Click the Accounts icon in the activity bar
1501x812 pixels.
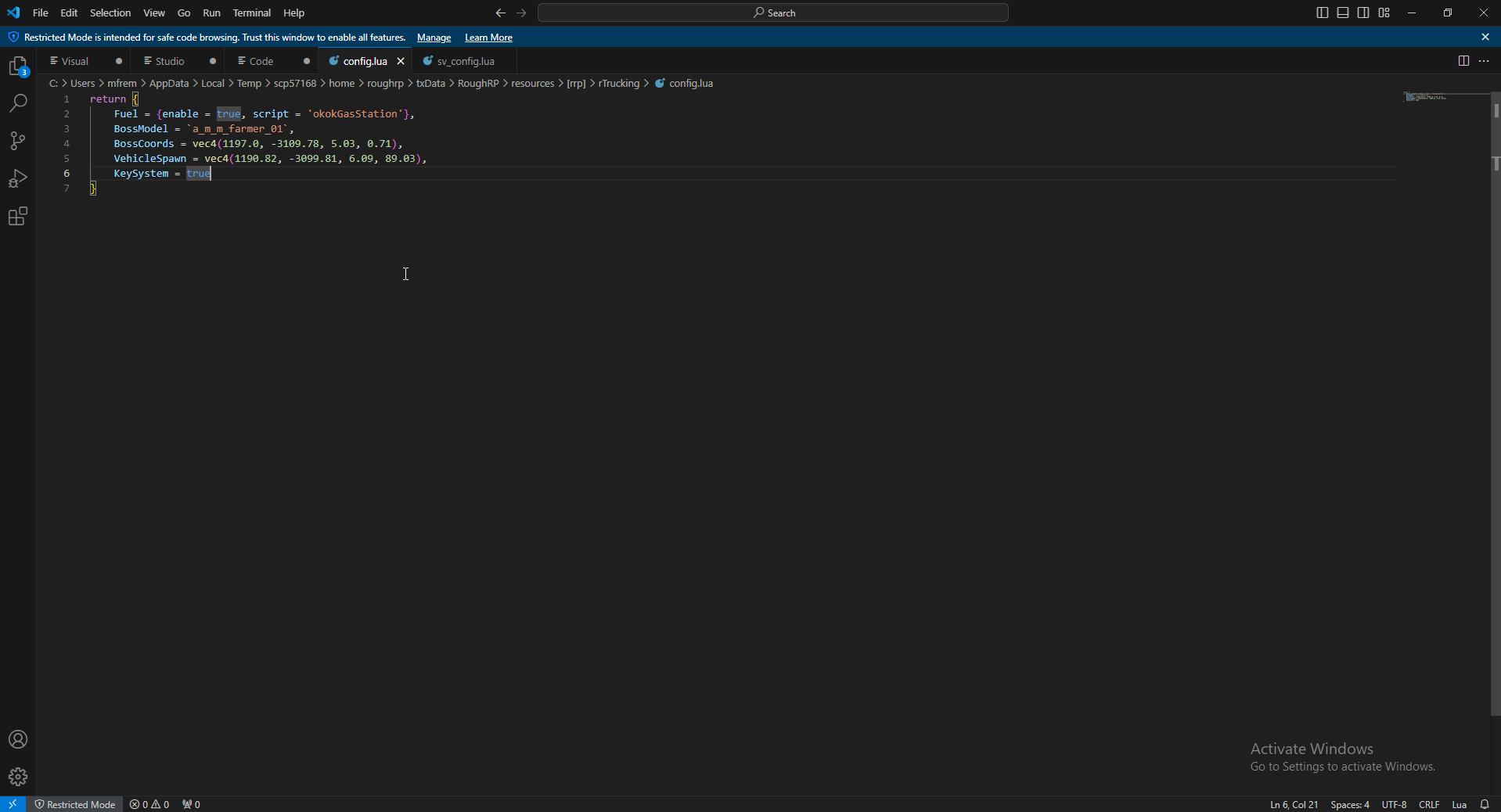pyautogui.click(x=17, y=738)
